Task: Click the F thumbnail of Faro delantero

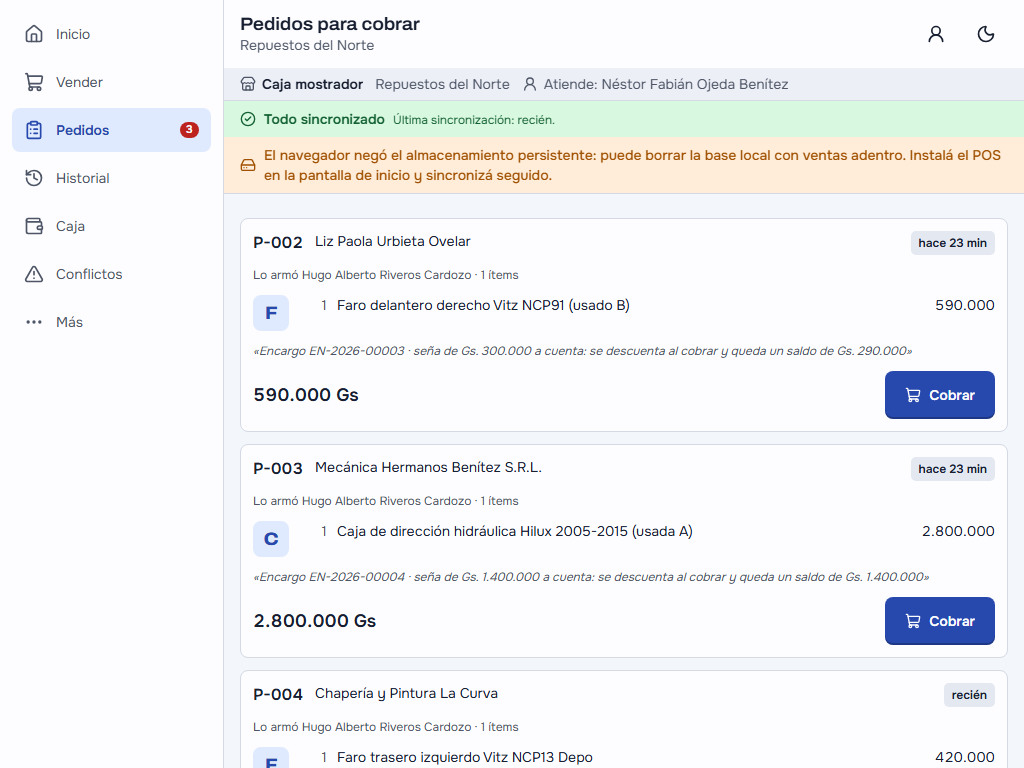Action: pyautogui.click(x=271, y=313)
